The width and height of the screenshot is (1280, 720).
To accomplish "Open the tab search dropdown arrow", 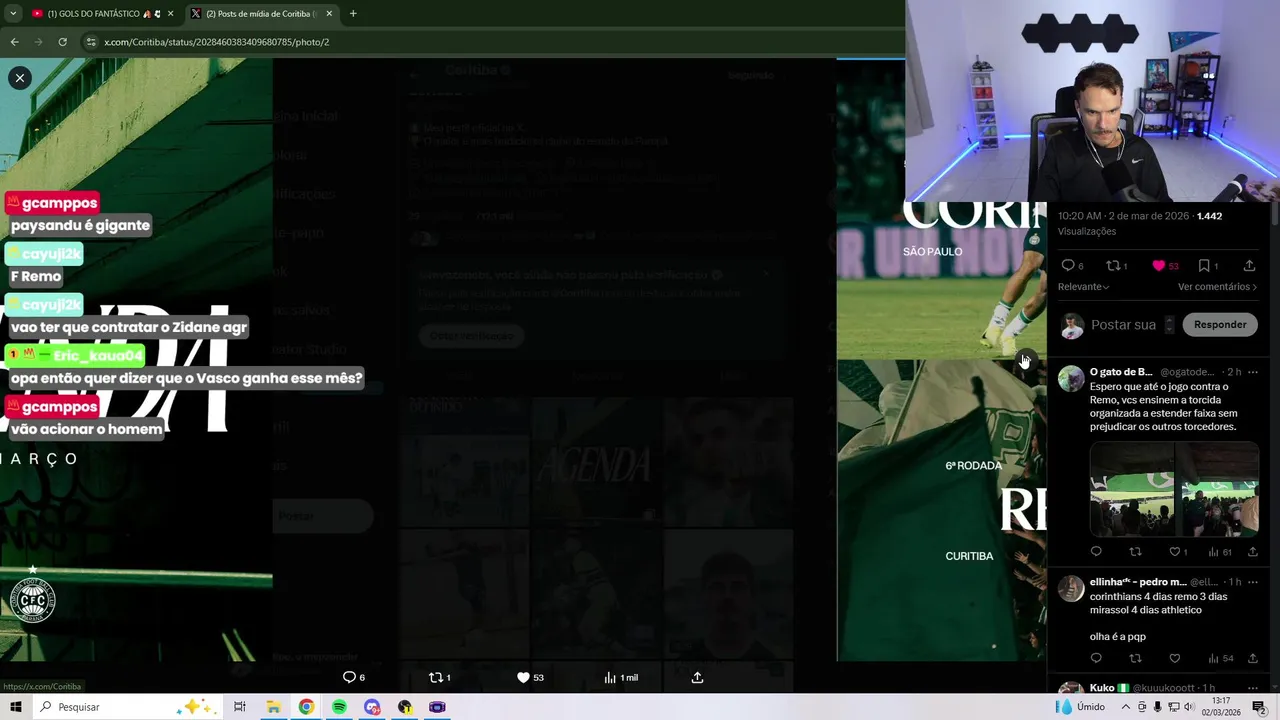I will pyautogui.click(x=13, y=14).
